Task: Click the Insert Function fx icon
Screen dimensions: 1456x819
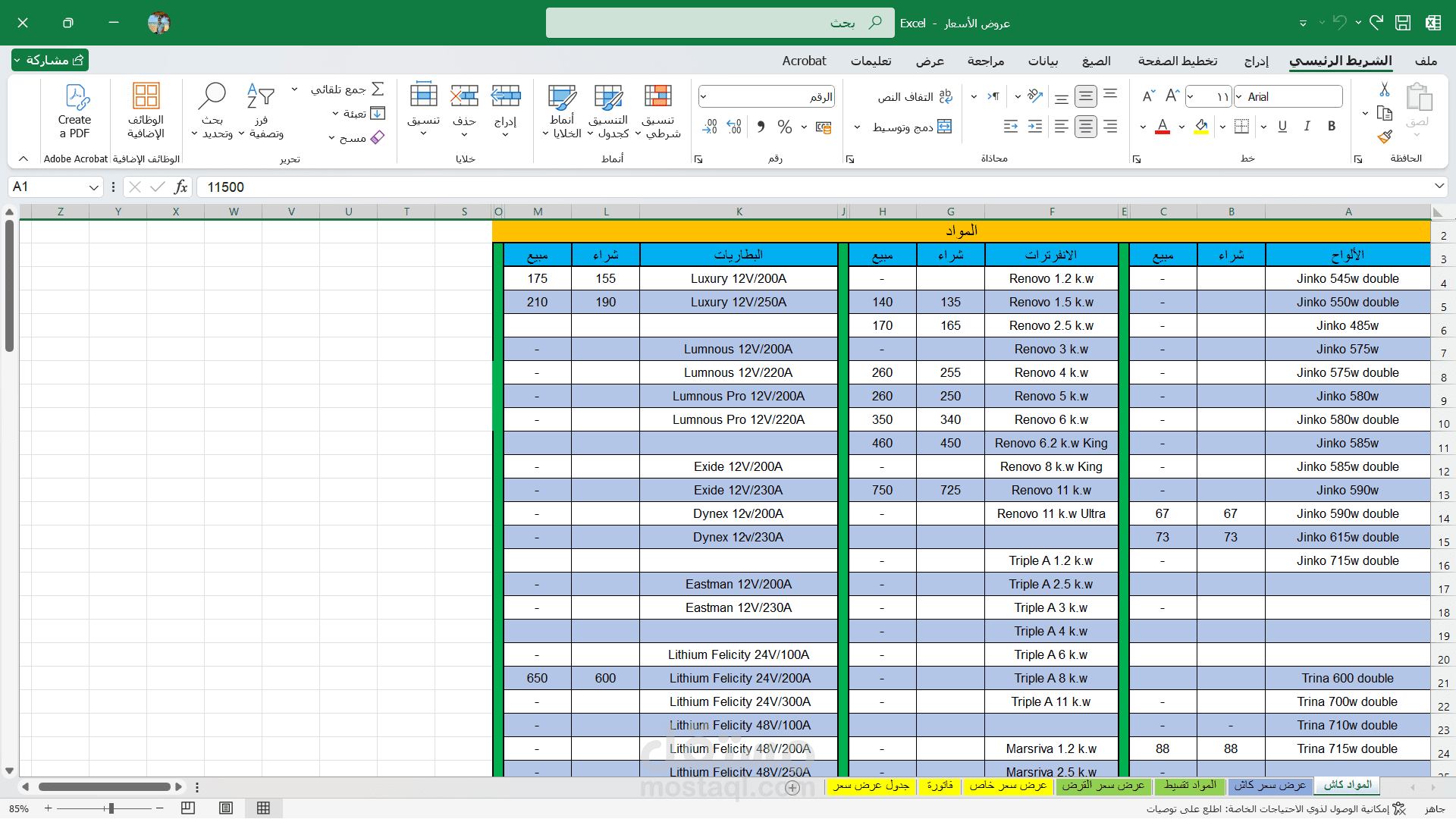Action: pyautogui.click(x=180, y=187)
